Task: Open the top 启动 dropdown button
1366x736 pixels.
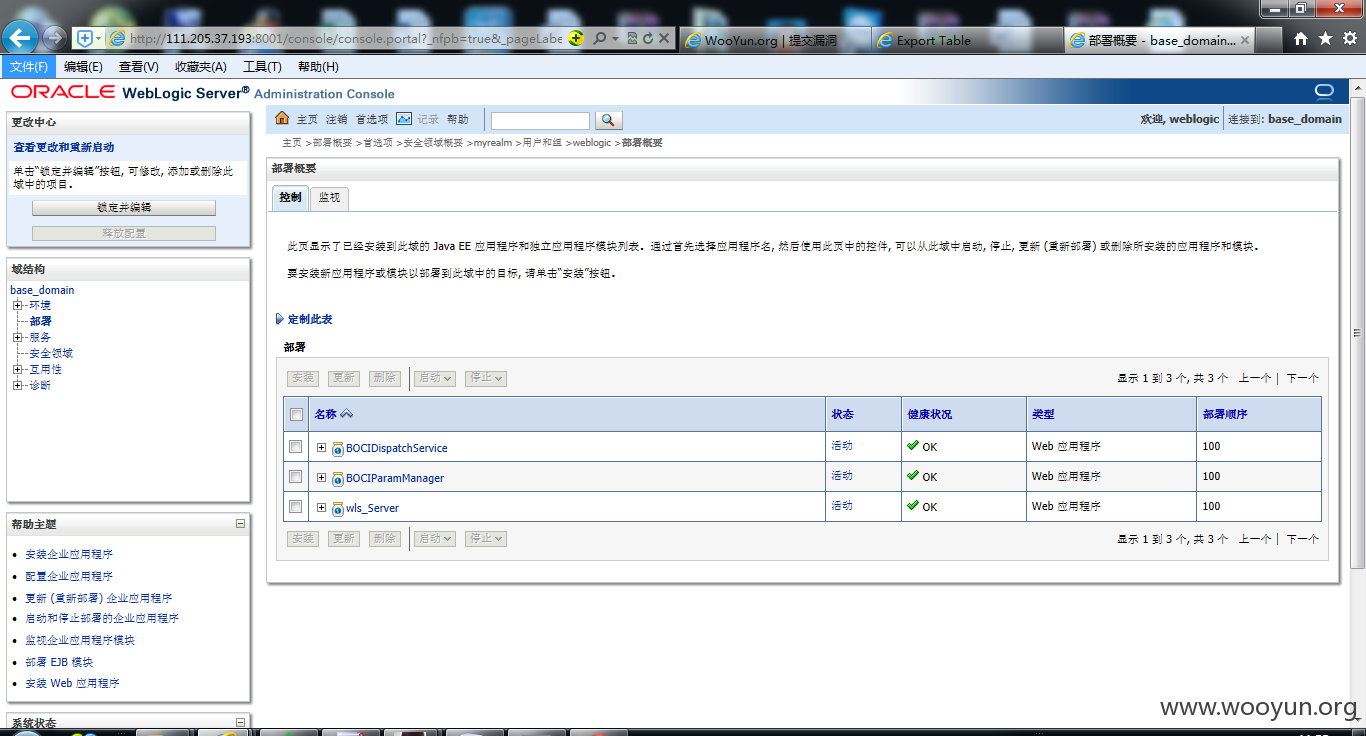Action: click(x=435, y=378)
